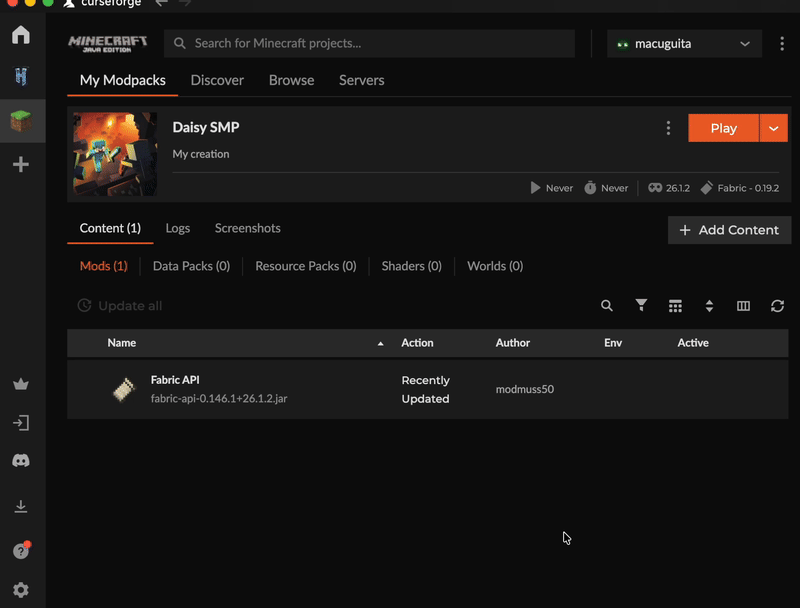Open the sort arrows icon
The height and width of the screenshot is (608, 800).
point(709,306)
